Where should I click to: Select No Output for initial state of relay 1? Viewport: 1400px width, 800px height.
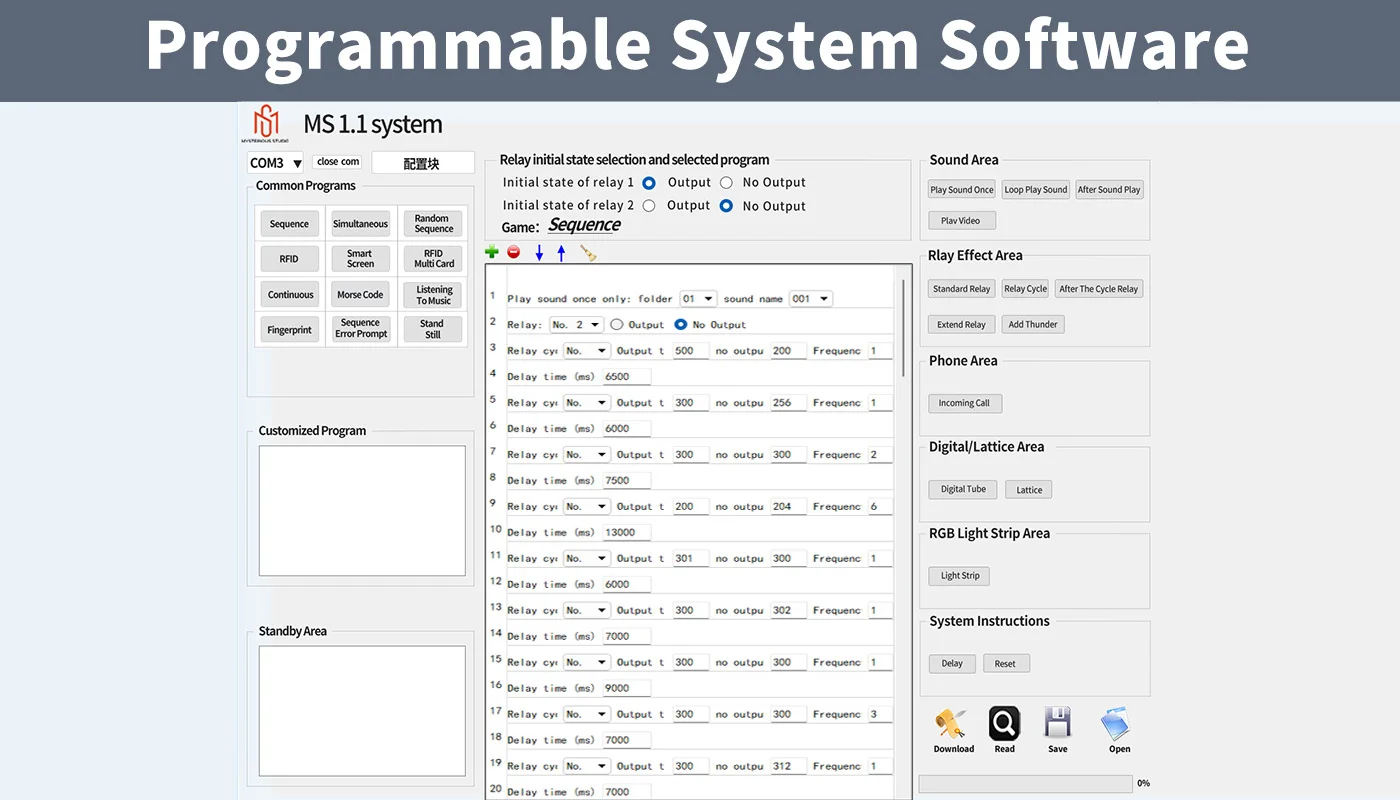pyautogui.click(x=726, y=183)
